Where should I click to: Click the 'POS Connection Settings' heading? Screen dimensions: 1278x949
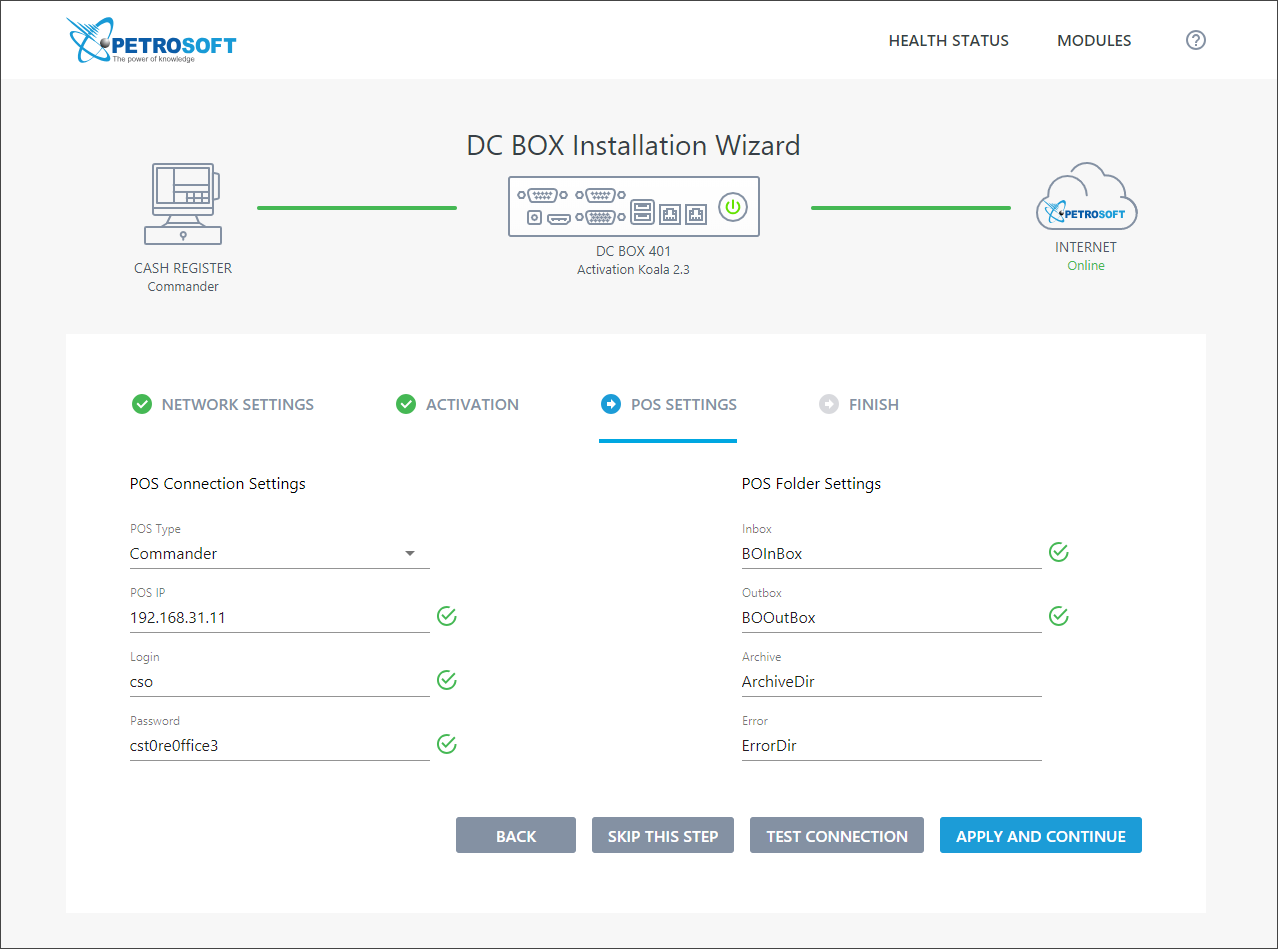click(x=218, y=484)
